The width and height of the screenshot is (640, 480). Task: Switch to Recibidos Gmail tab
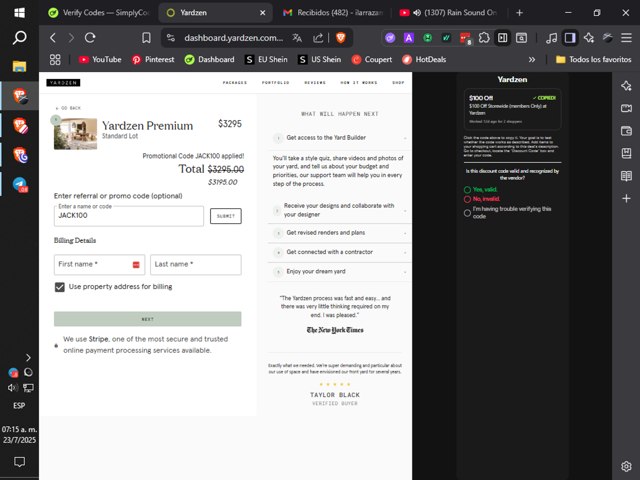point(333,13)
